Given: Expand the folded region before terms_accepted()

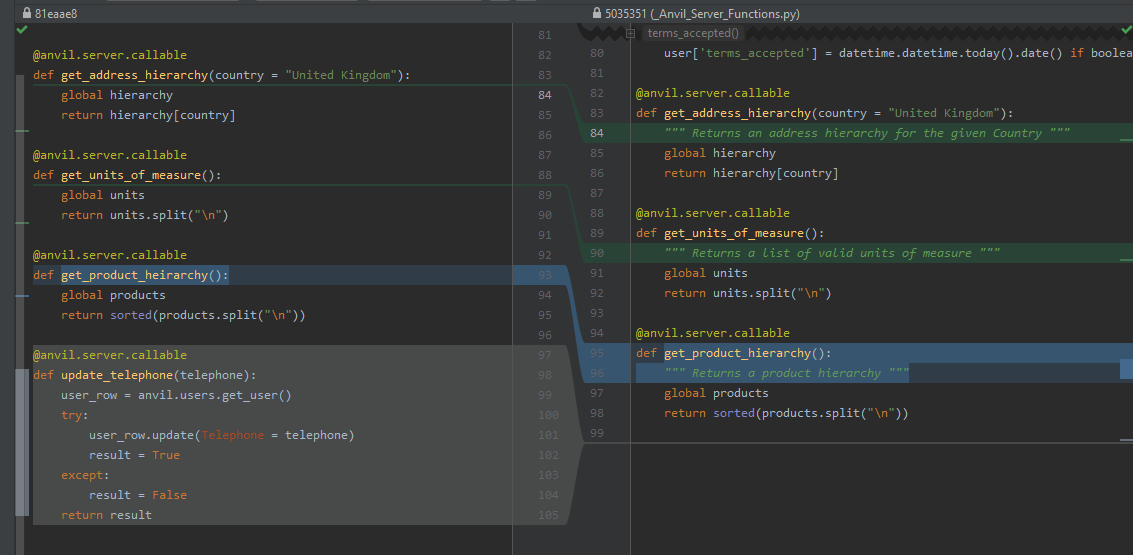Looking at the screenshot, I should click(x=630, y=33).
